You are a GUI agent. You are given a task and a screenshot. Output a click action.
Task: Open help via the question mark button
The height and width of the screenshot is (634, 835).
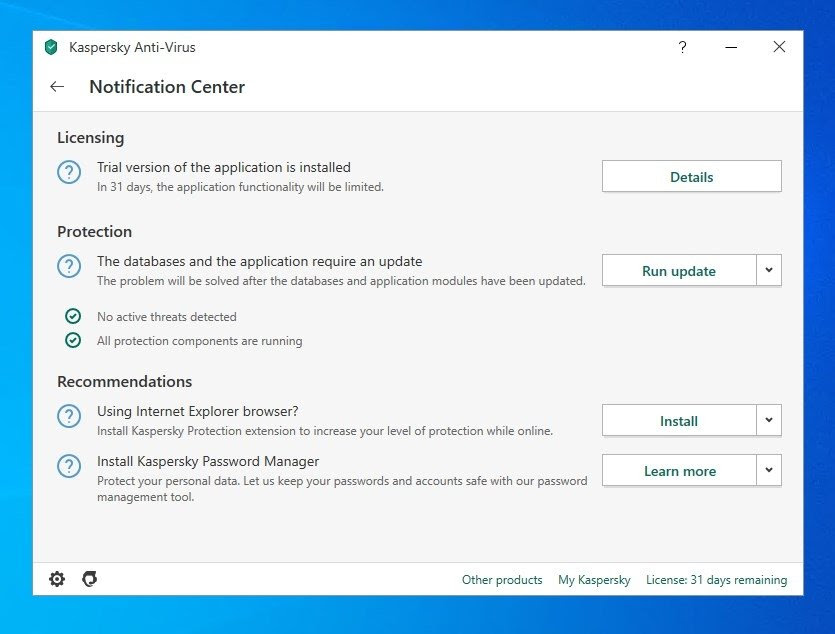coord(682,47)
